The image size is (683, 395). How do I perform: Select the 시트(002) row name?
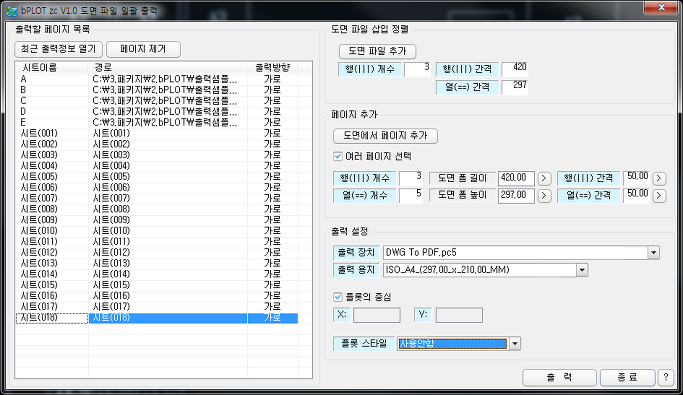(39, 144)
